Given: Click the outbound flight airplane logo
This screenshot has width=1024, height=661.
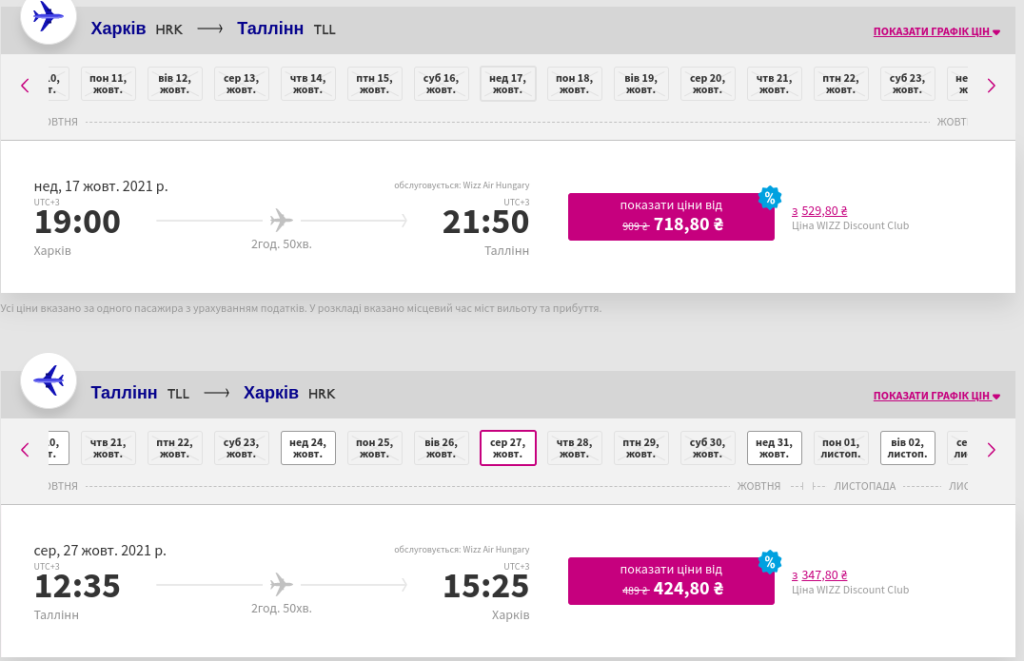Looking at the screenshot, I should 48,17.
